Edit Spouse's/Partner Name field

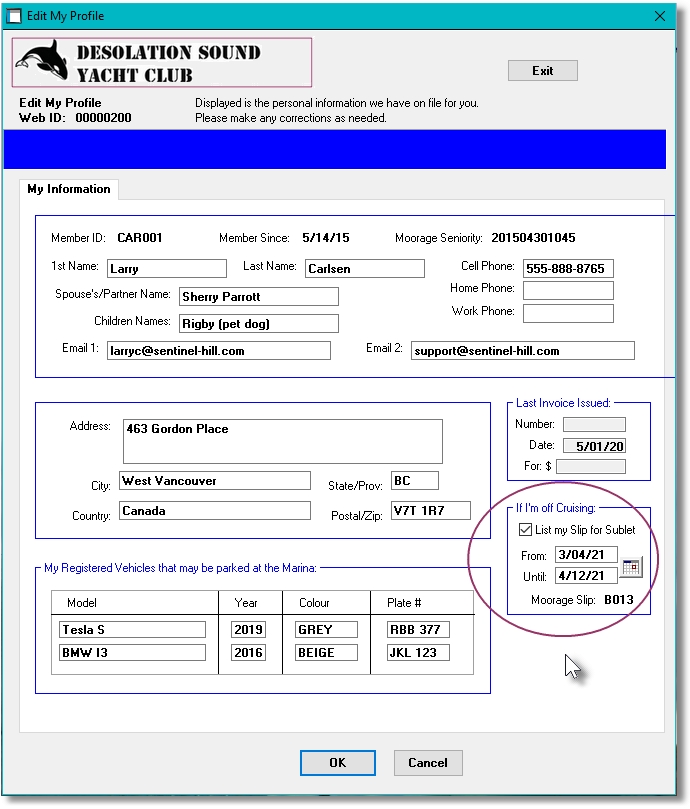point(259,297)
